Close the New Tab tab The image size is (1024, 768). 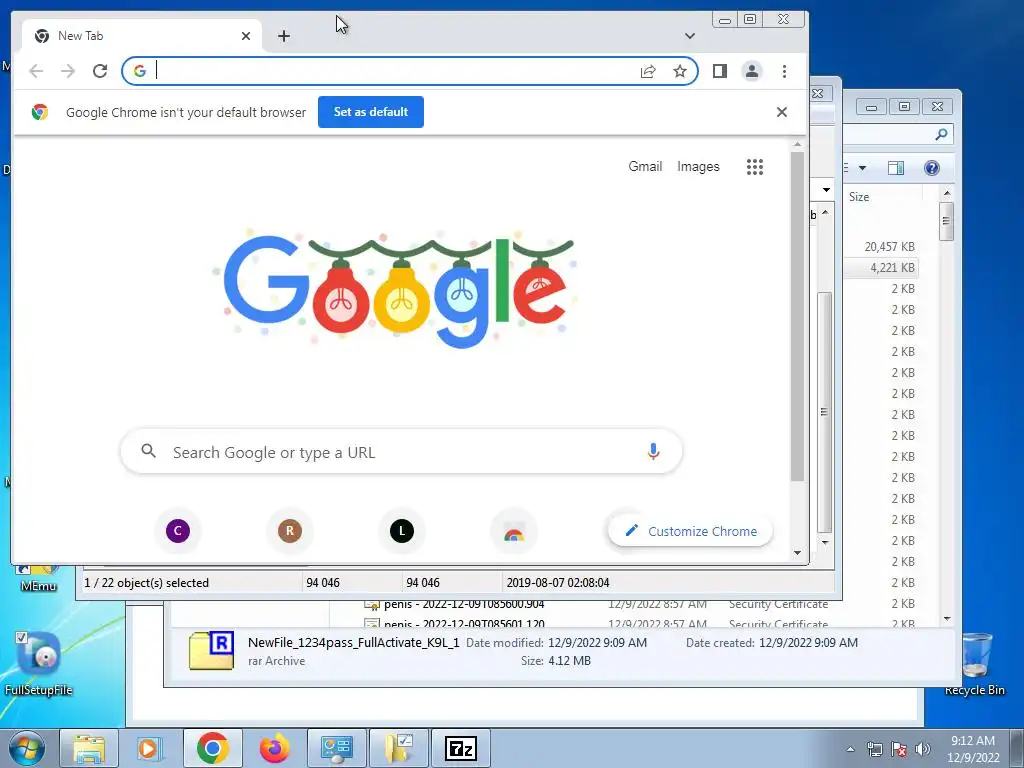[x=246, y=36]
